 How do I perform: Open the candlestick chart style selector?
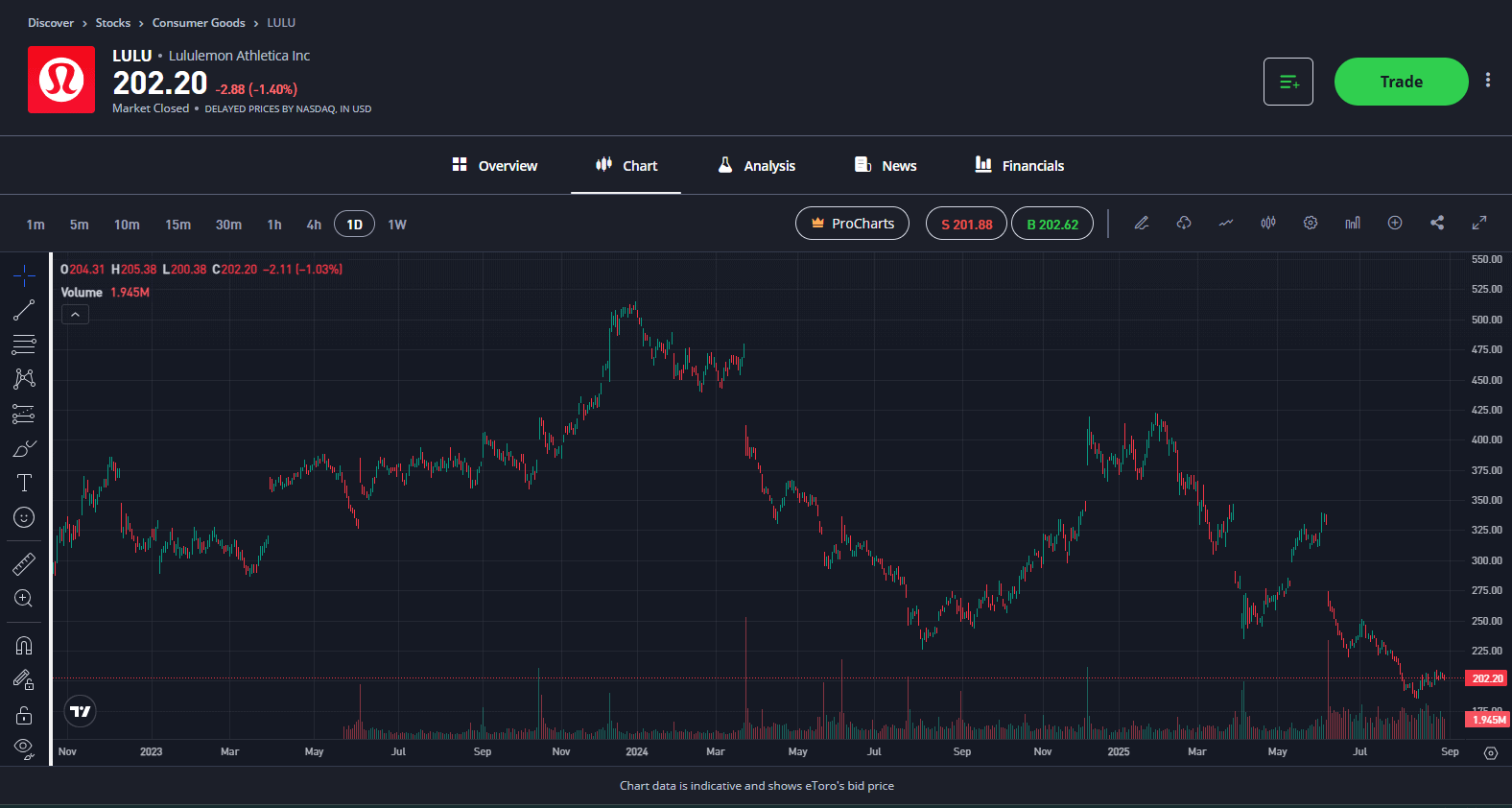click(1268, 223)
